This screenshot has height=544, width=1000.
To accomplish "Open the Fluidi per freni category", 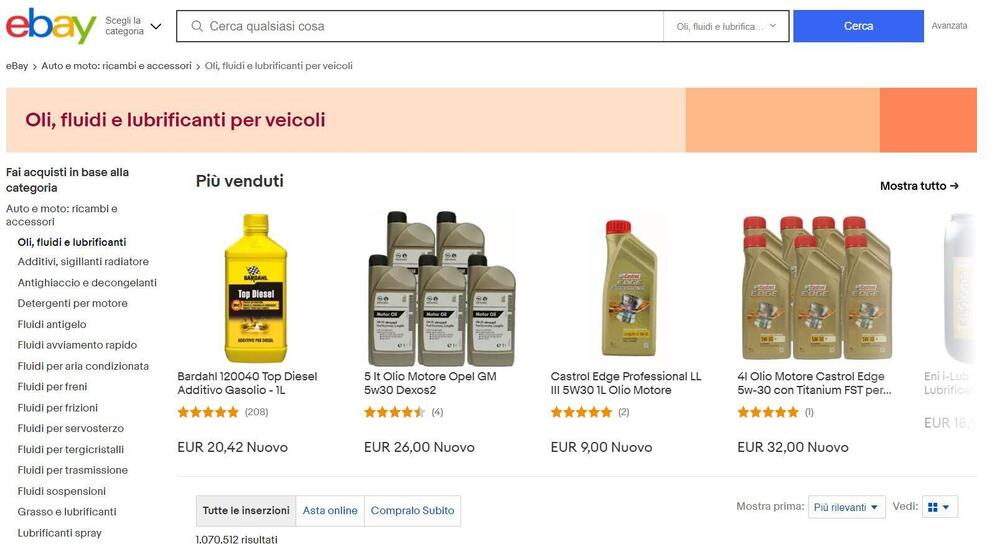I will [x=52, y=386].
